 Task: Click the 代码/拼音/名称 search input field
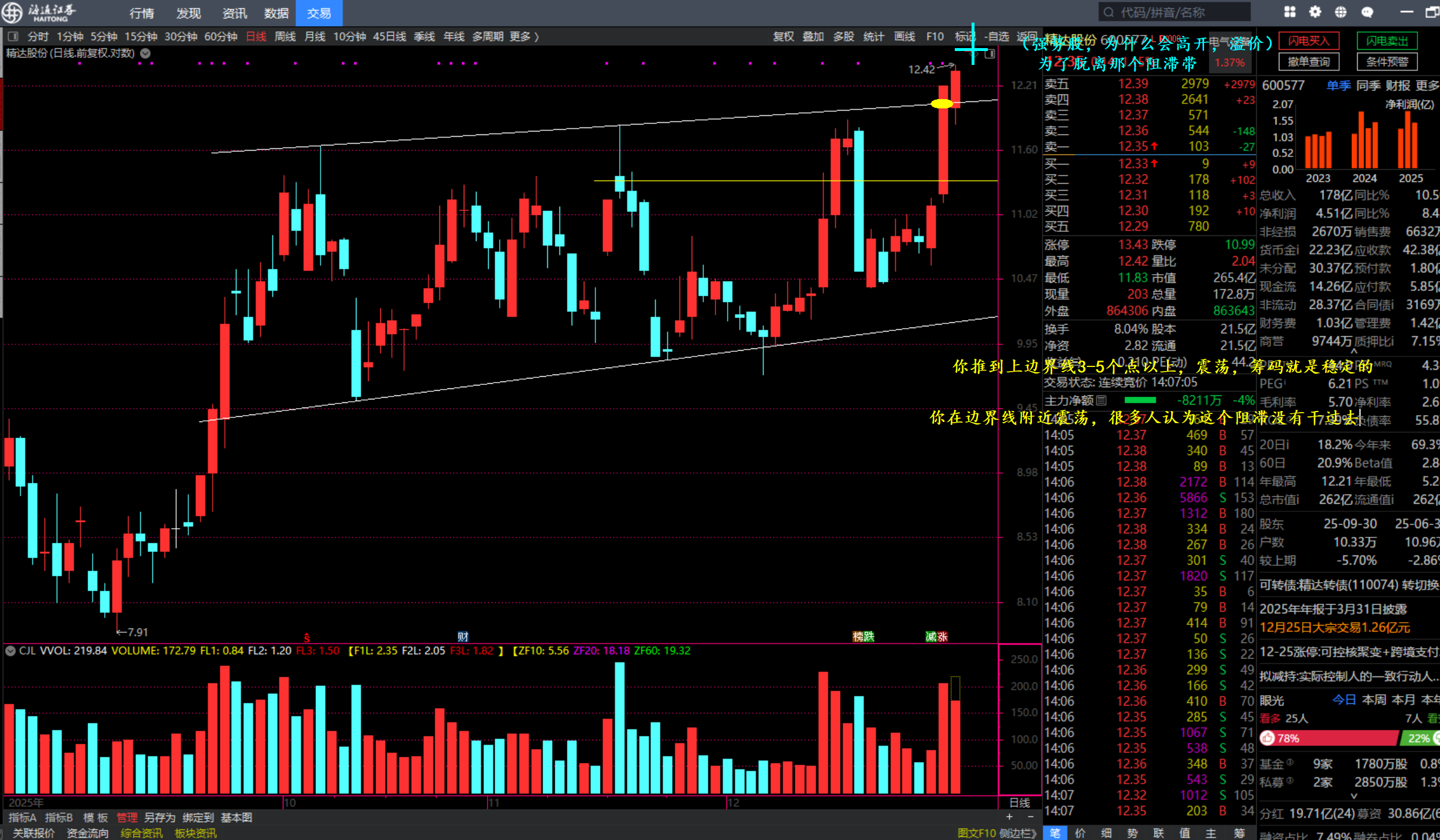click(x=1177, y=12)
